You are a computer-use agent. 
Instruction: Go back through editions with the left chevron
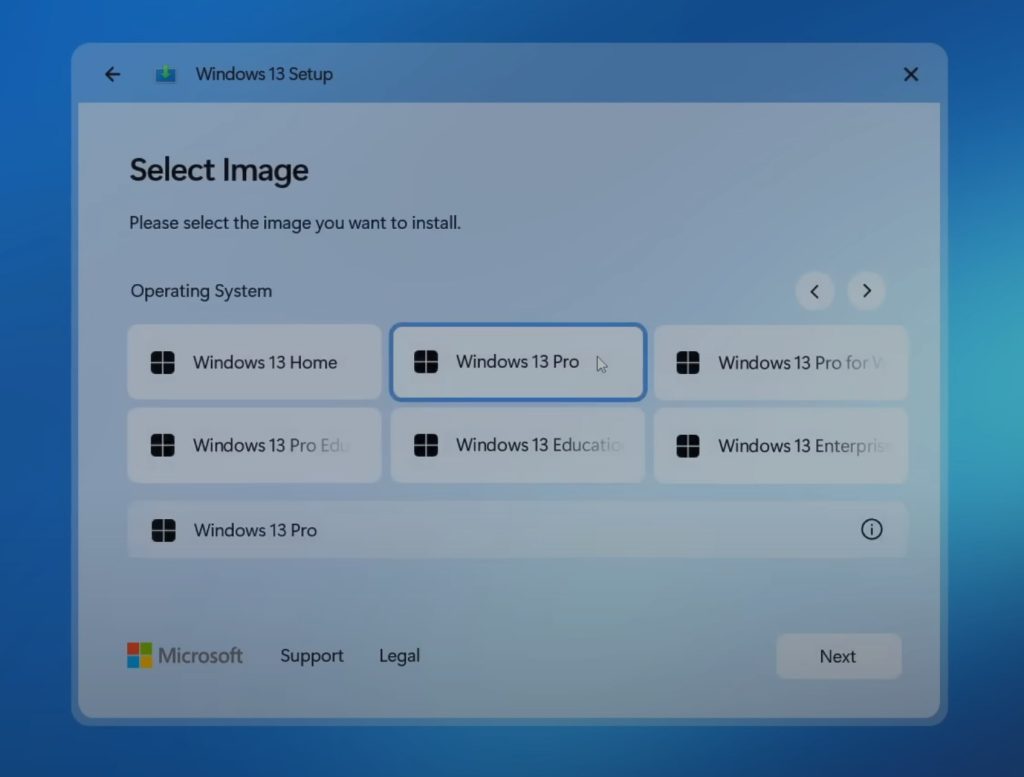[x=815, y=291]
